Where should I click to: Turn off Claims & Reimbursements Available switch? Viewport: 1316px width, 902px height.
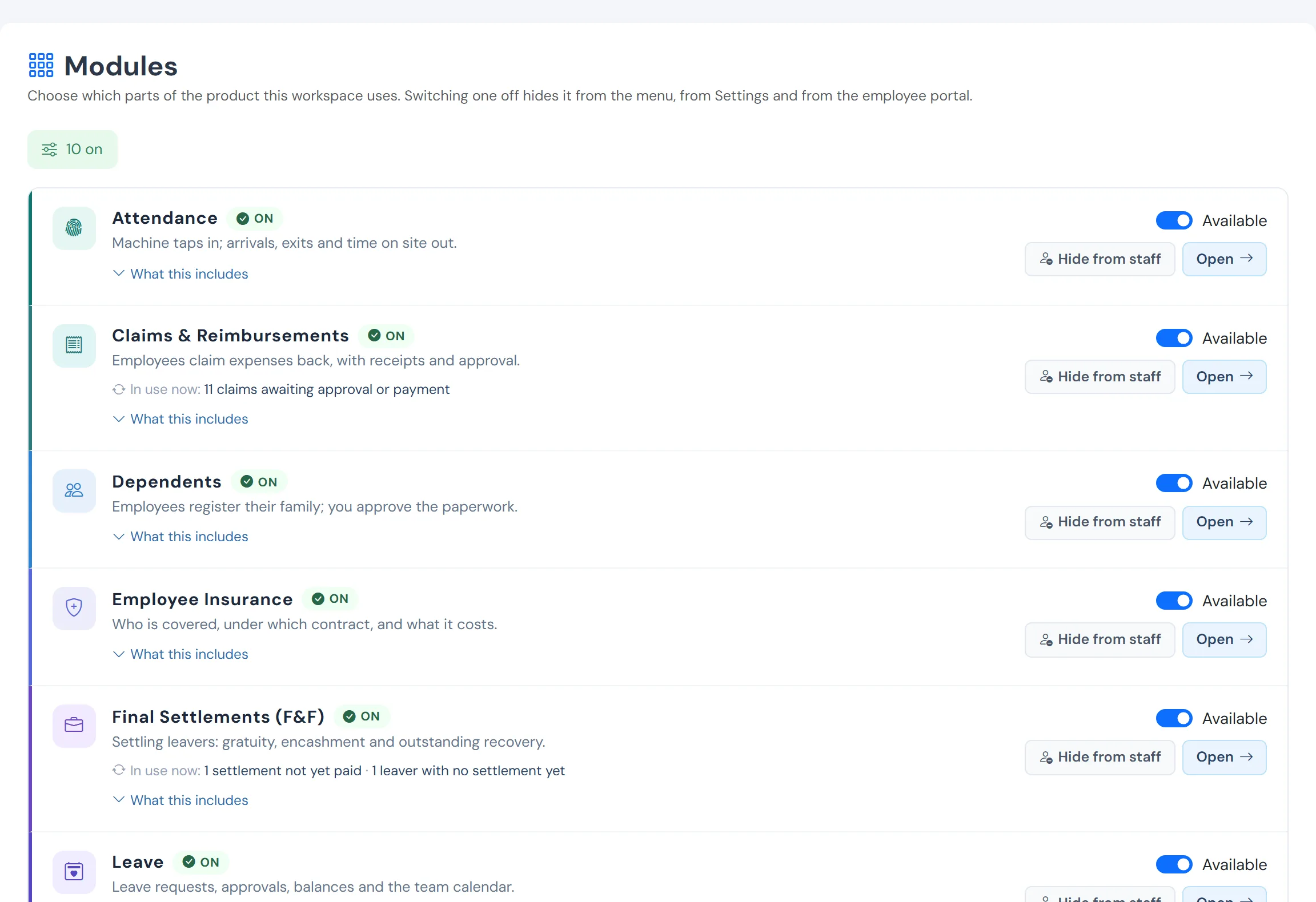[1174, 338]
